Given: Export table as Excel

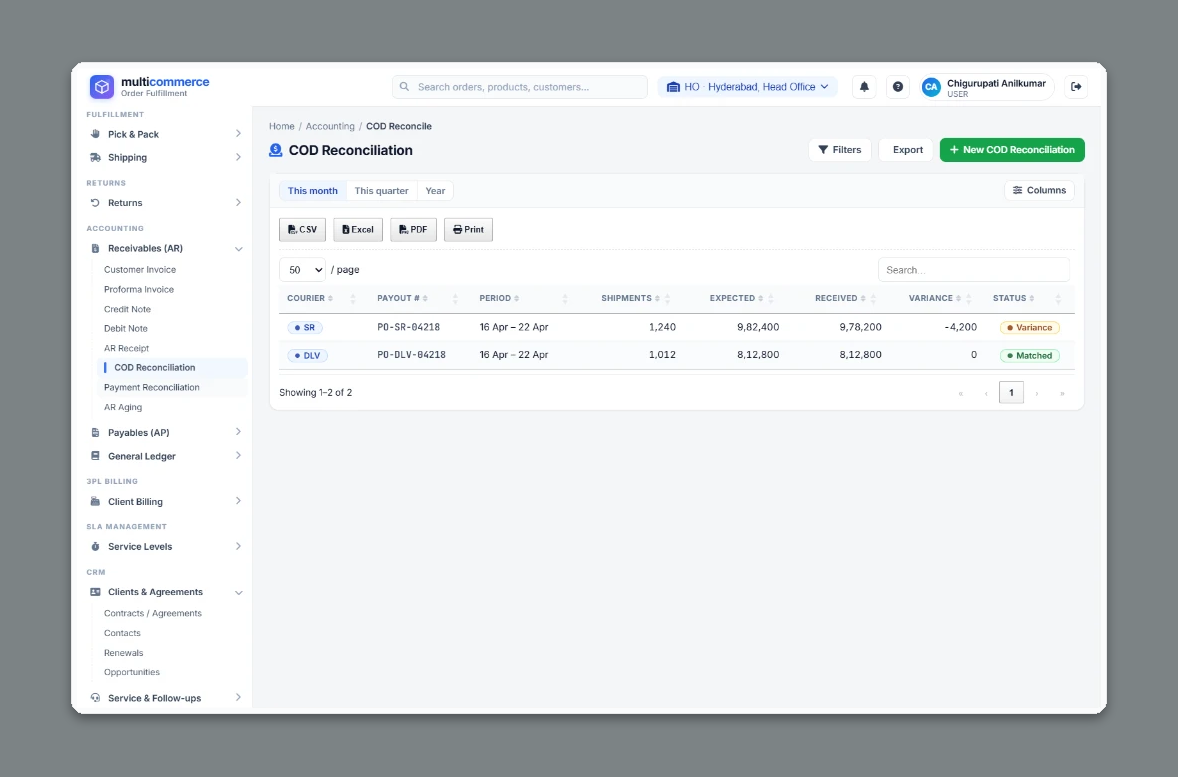Looking at the screenshot, I should pyautogui.click(x=358, y=230).
